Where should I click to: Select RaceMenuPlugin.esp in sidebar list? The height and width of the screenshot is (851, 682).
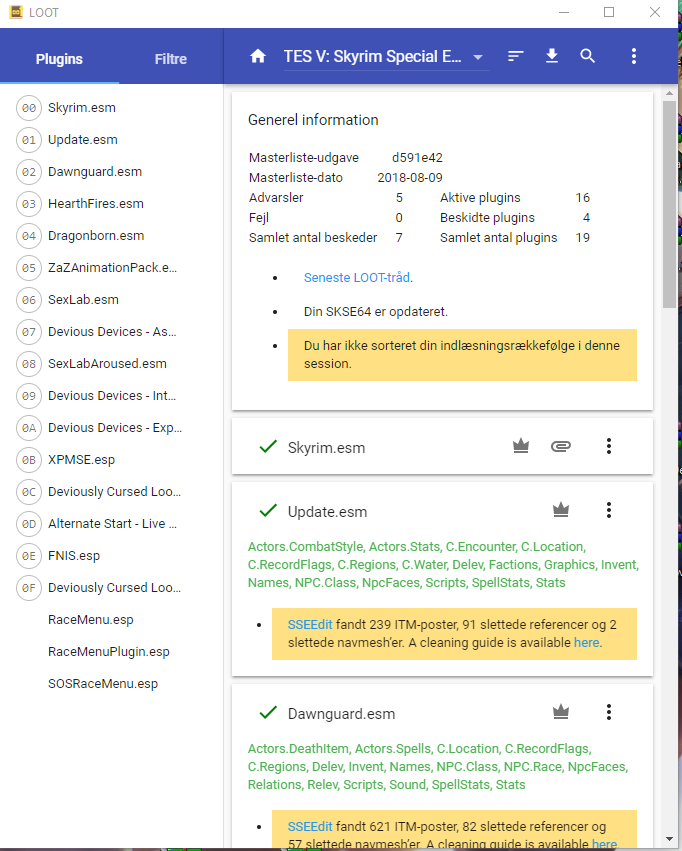click(111, 652)
